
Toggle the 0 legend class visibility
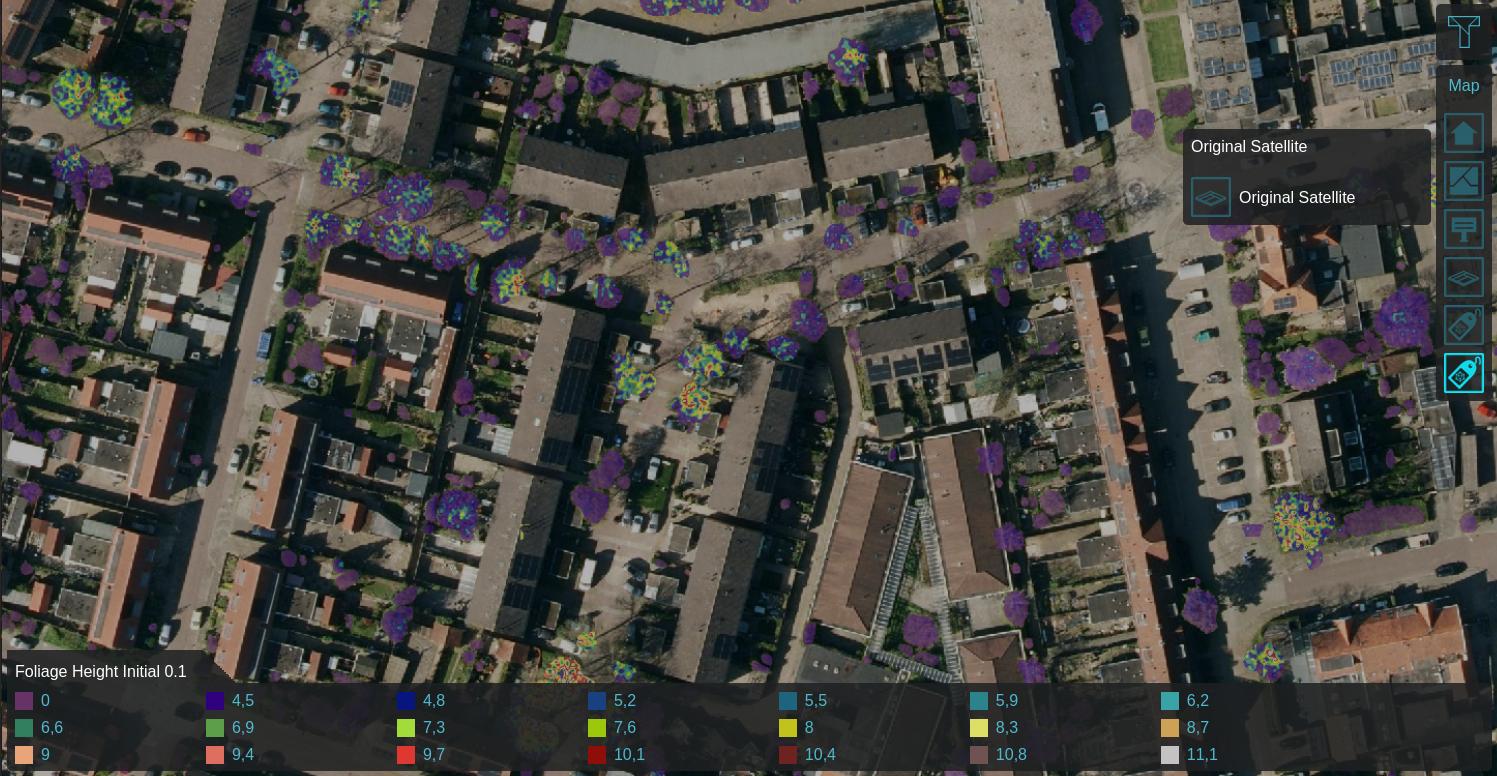[24, 701]
